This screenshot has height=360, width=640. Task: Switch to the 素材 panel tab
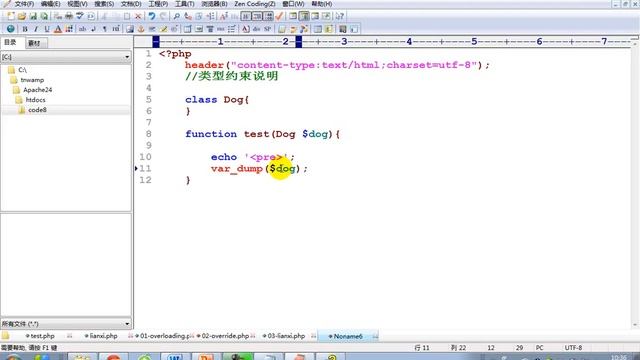35,43
